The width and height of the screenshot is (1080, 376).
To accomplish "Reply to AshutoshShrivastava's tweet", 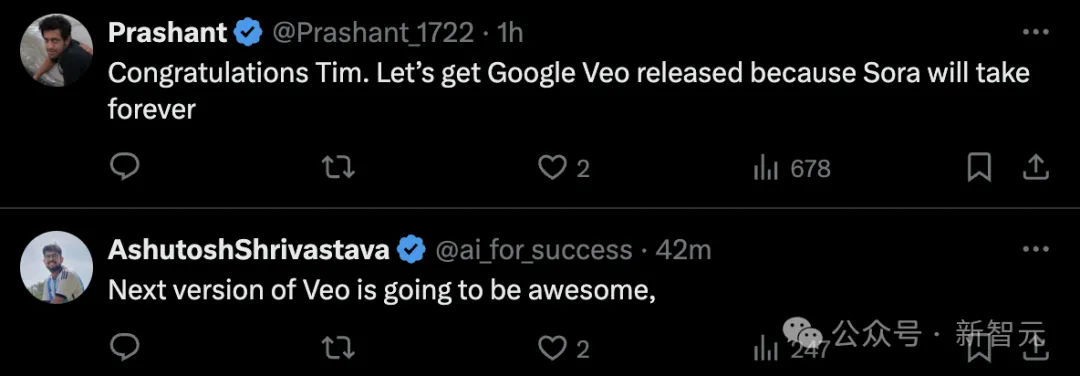I will (x=125, y=348).
